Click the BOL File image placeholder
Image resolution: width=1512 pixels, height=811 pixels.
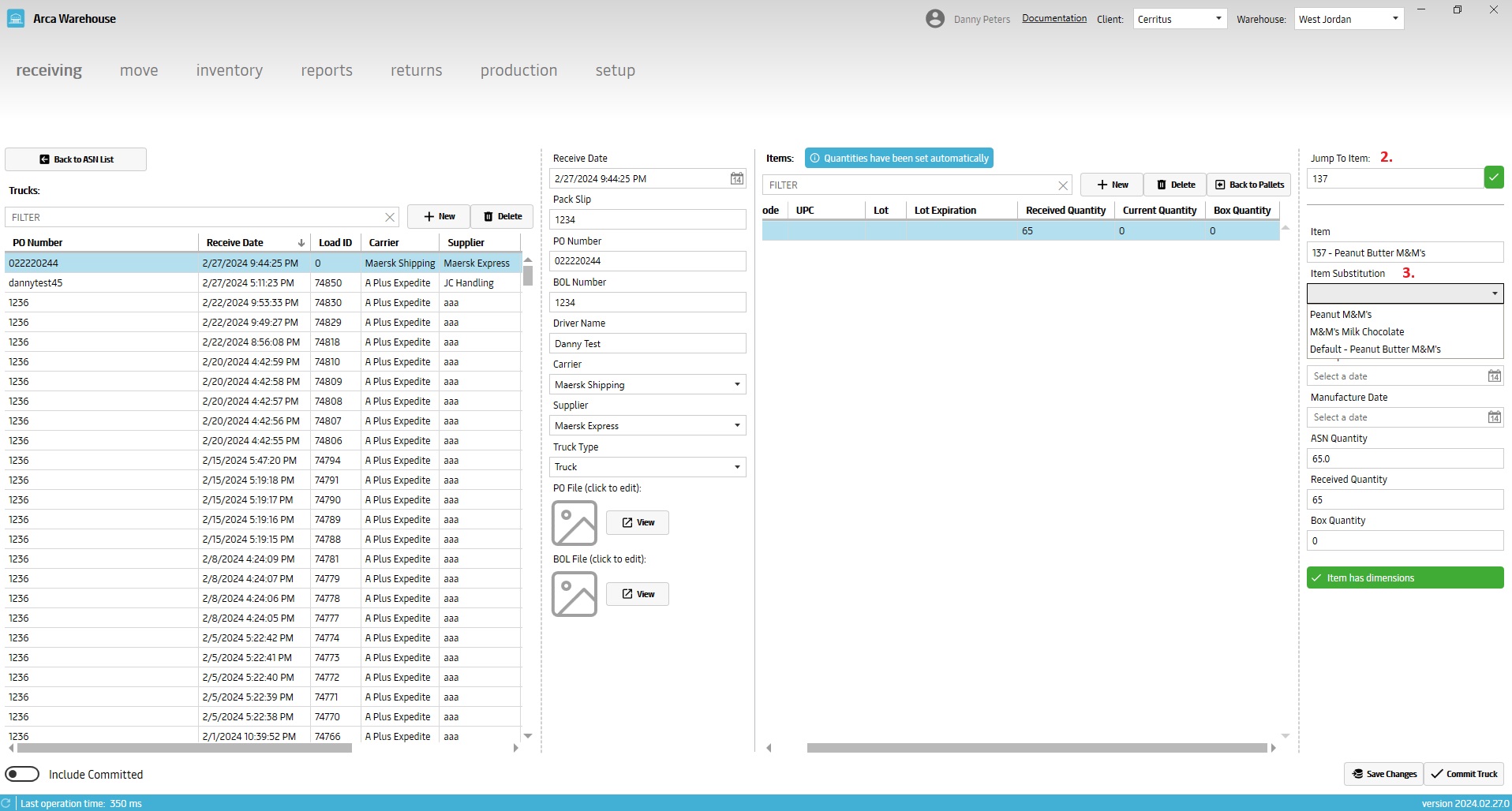tap(574, 594)
